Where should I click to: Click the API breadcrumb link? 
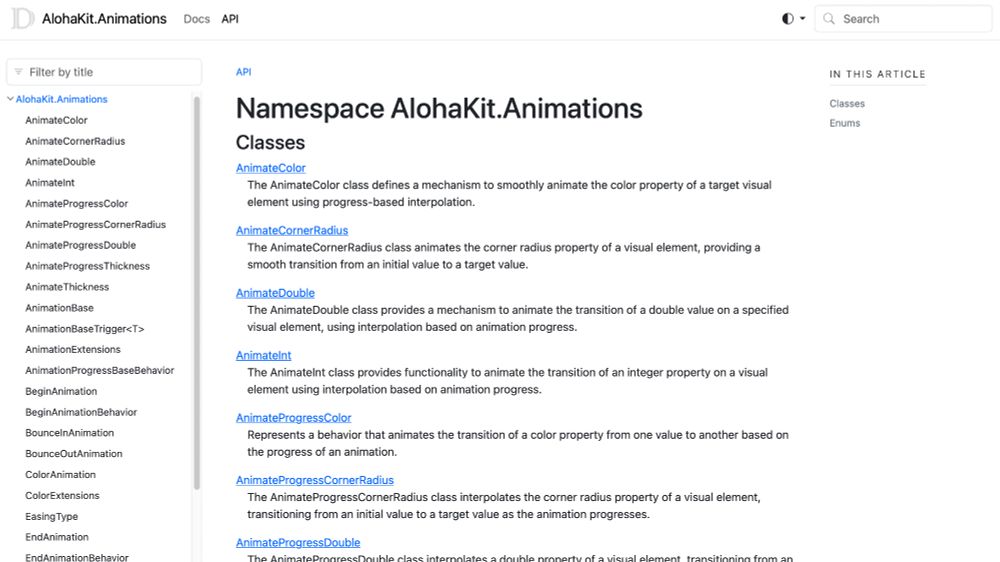(244, 72)
